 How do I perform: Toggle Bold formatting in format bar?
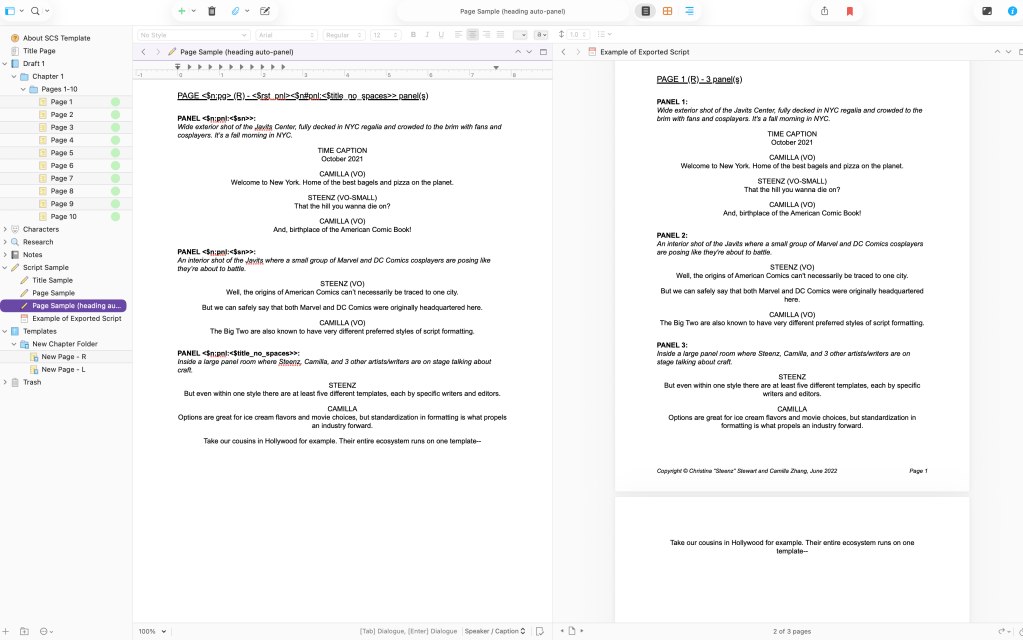(413, 35)
